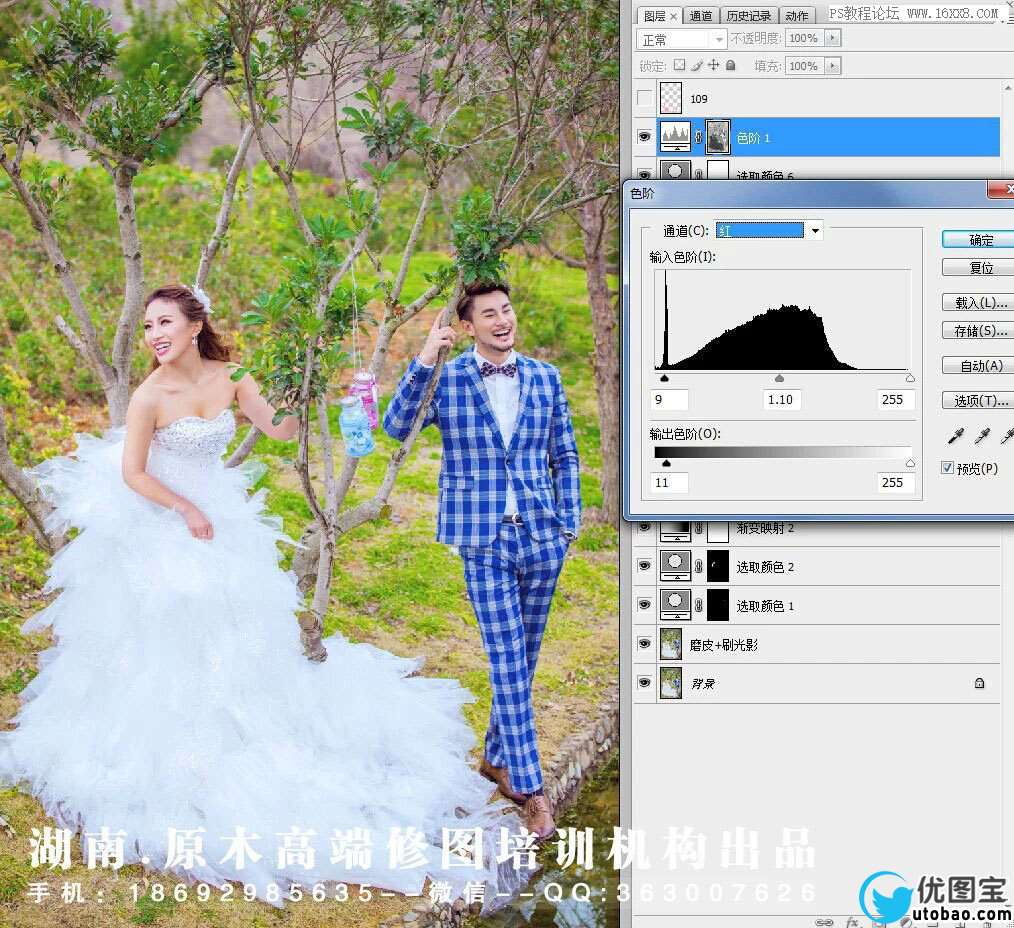The image size is (1014, 928).
Task: Click the output white level slider
Action: [910, 463]
